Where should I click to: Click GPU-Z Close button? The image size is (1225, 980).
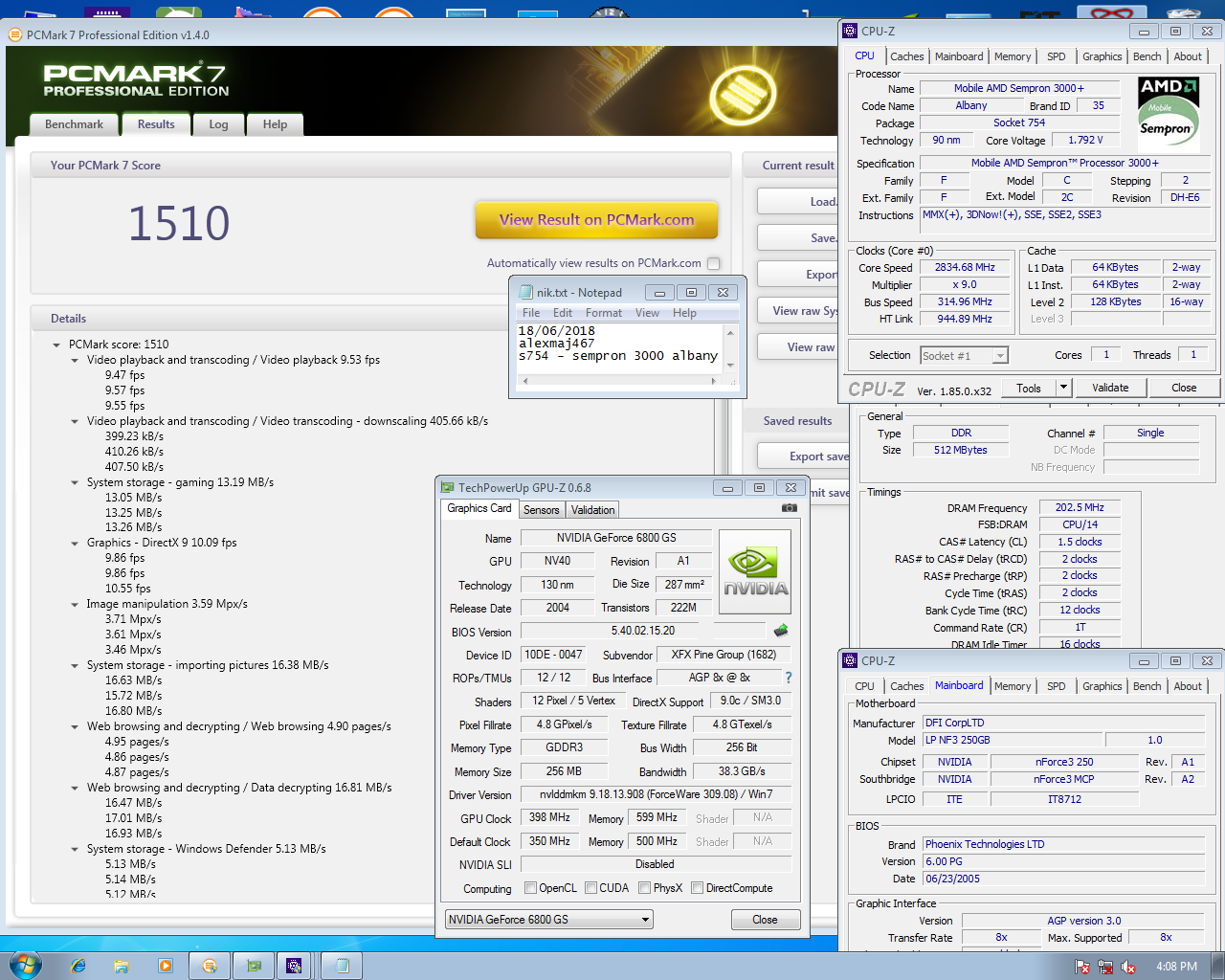(765, 920)
